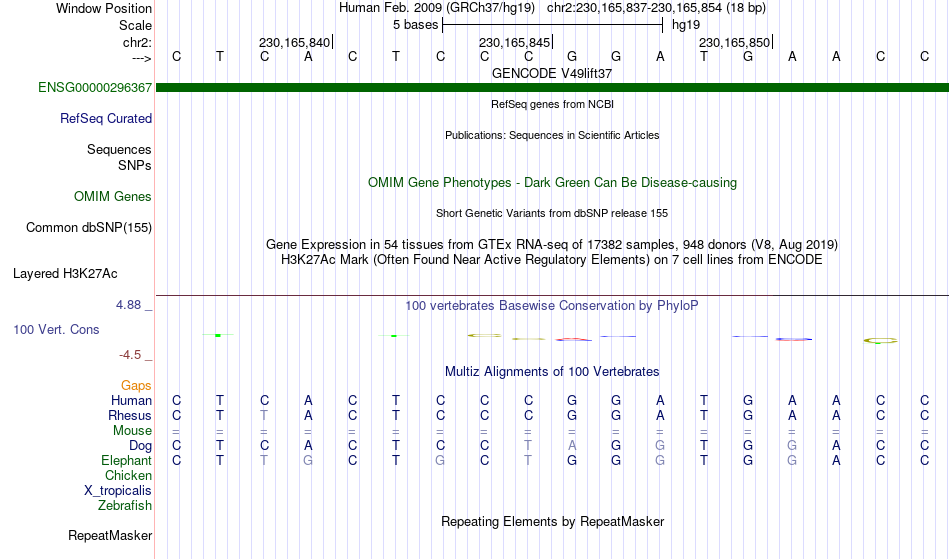Screen dimensions: 950x559
Task: Open the OMIM Genes track label
Action: (x=113, y=197)
